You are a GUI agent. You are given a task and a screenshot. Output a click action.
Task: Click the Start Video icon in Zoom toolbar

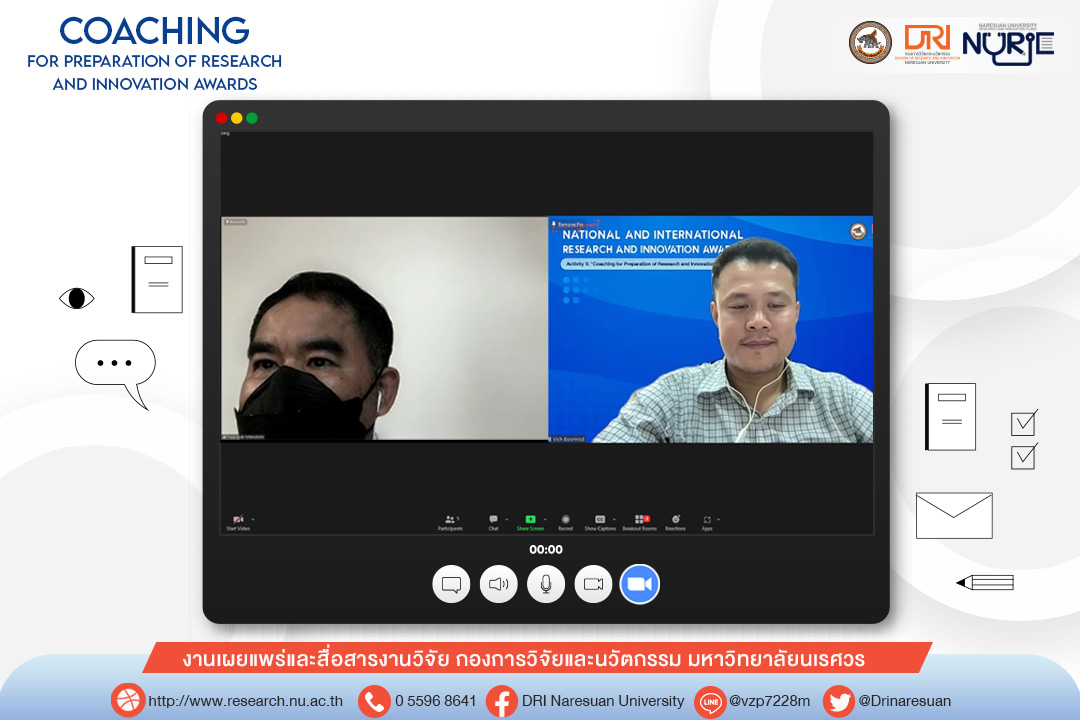point(238,519)
